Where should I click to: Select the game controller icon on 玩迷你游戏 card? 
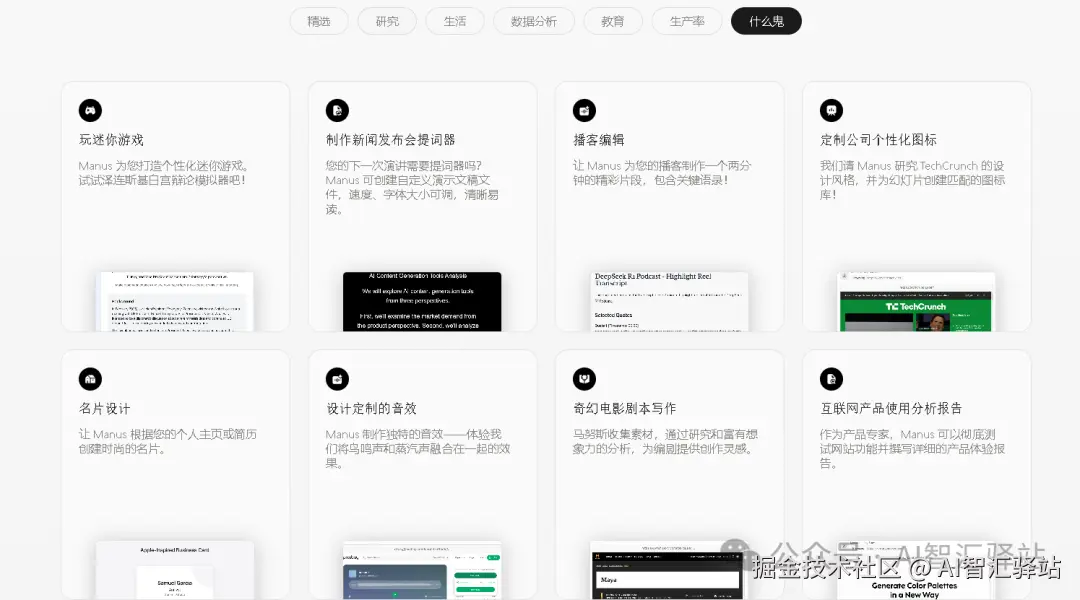coord(90,110)
